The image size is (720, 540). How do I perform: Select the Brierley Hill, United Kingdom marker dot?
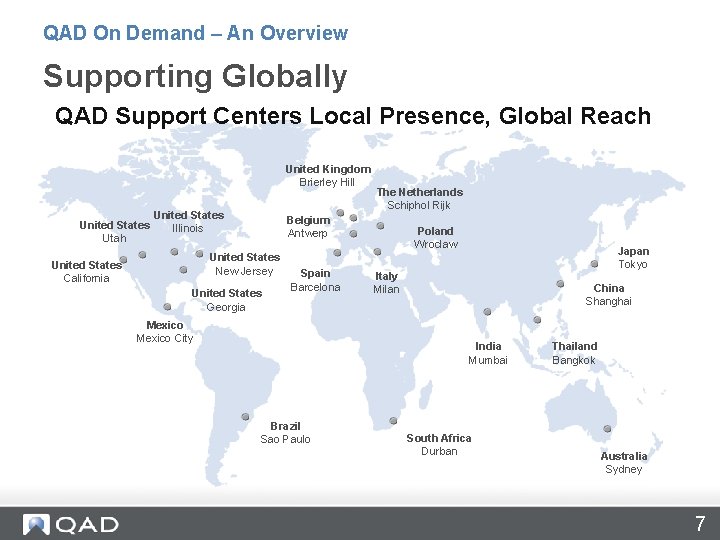pos(340,213)
